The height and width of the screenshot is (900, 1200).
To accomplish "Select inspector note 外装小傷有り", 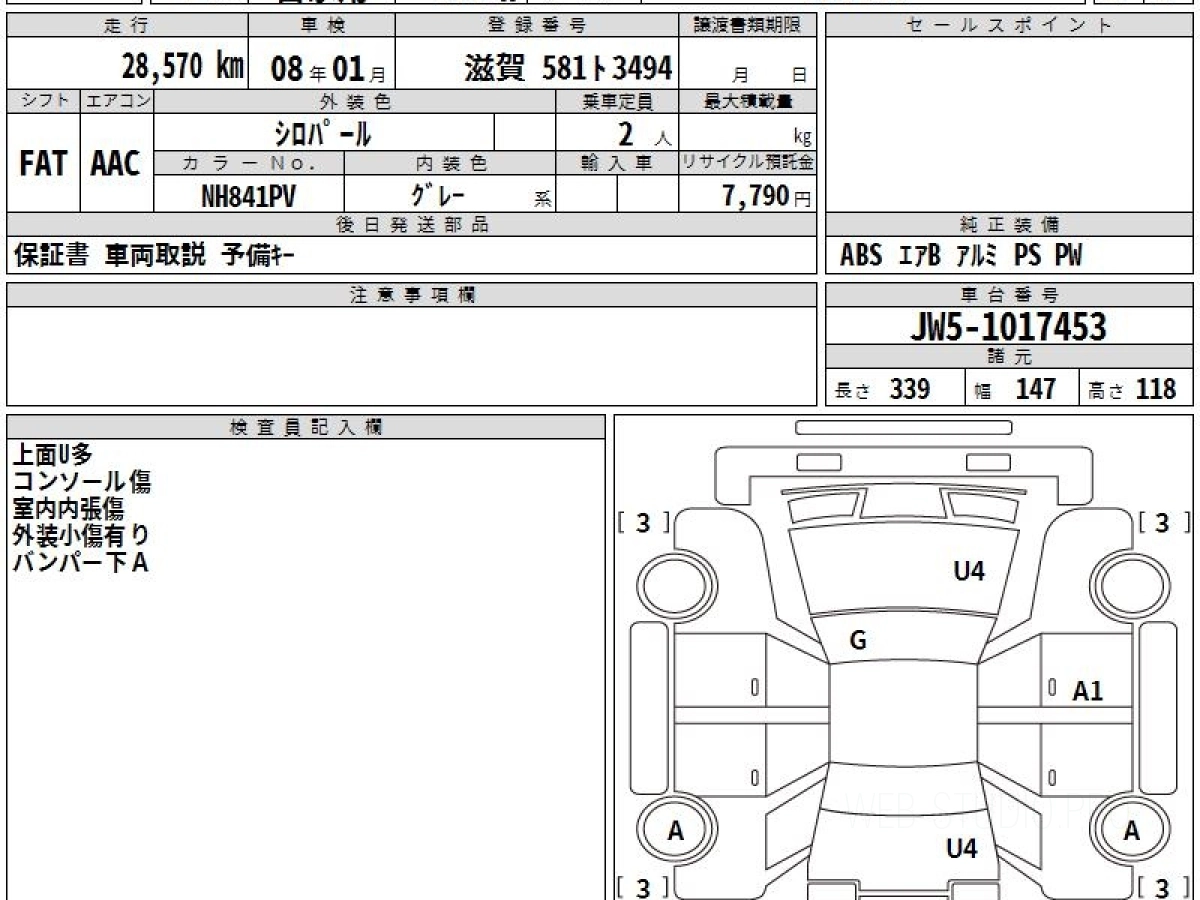I will pos(81,535).
